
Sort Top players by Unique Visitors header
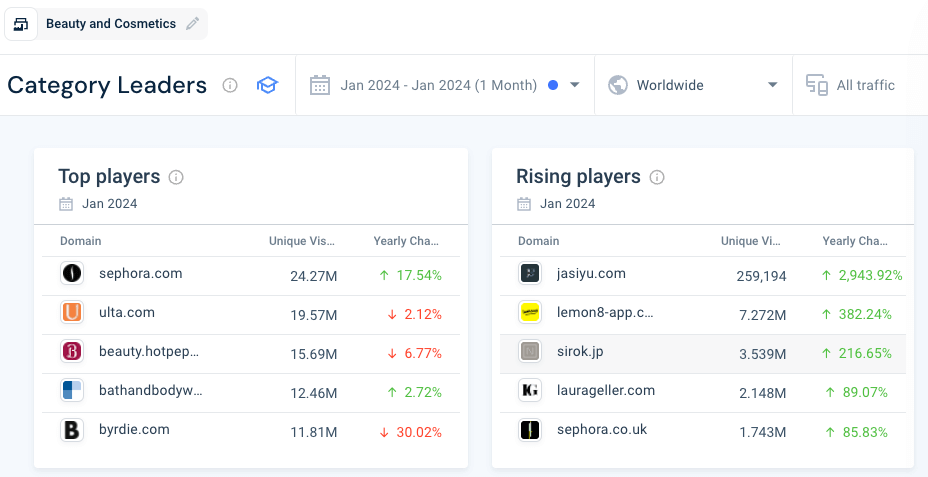302,241
